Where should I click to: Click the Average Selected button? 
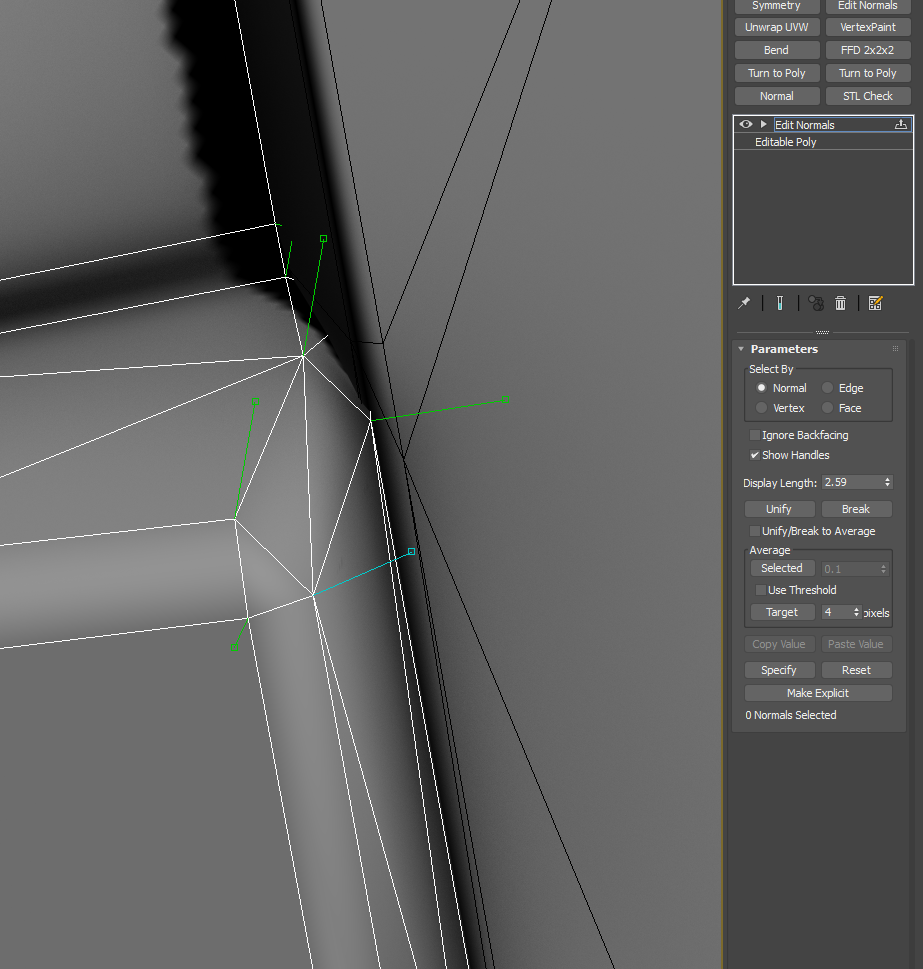782,568
